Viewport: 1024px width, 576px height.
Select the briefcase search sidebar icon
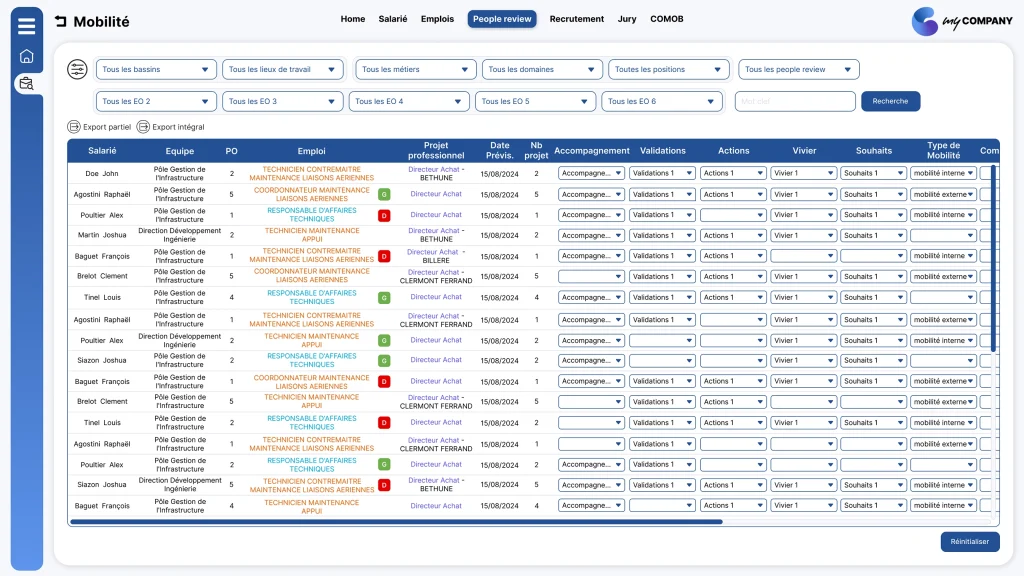(x=27, y=84)
